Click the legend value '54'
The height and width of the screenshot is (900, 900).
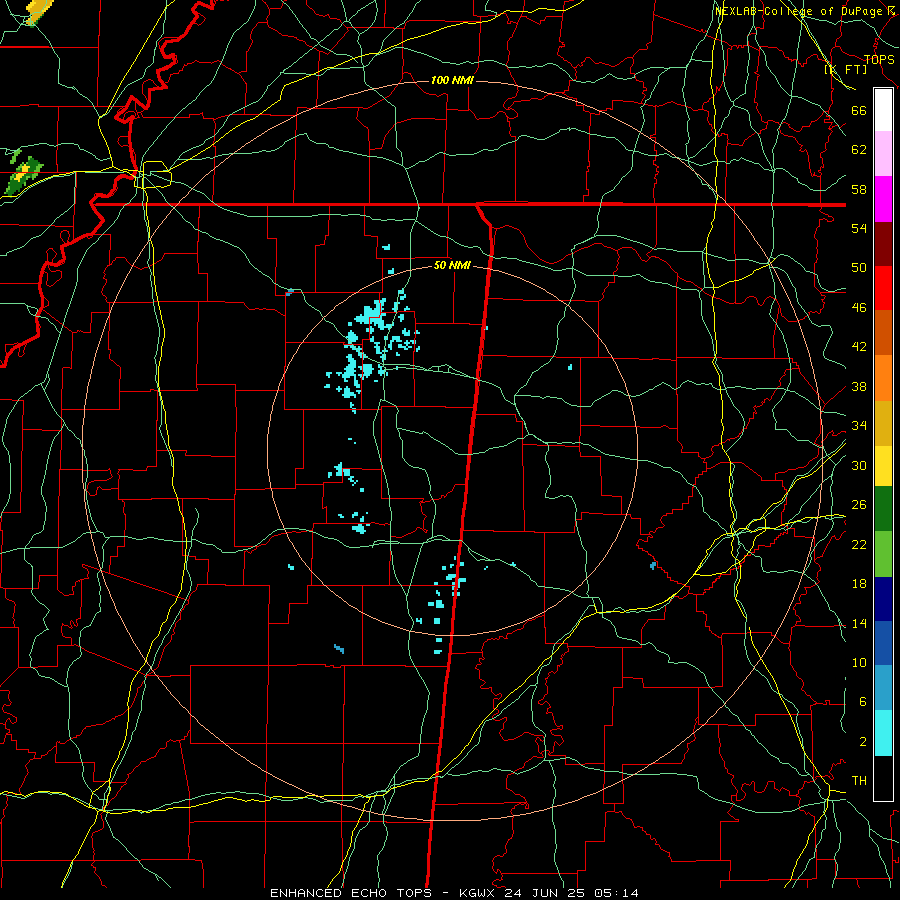click(x=859, y=228)
